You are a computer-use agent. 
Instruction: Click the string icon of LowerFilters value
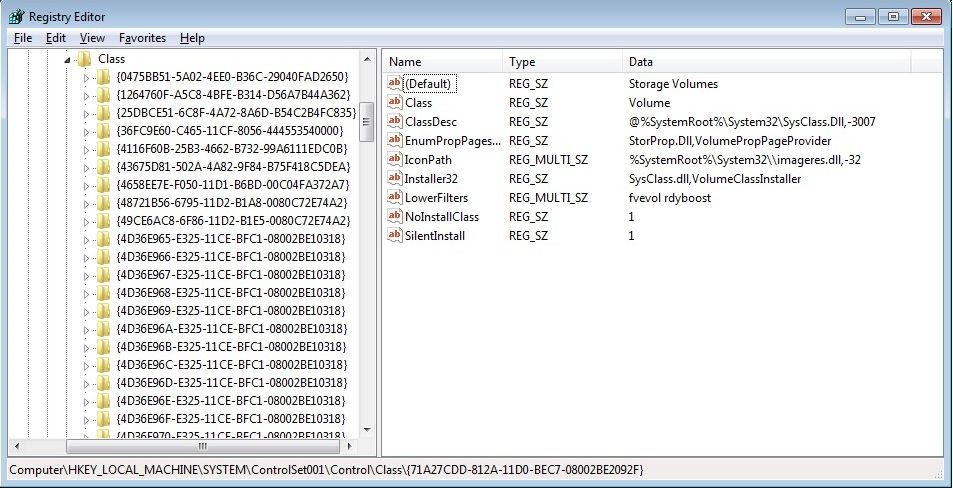tap(394, 198)
